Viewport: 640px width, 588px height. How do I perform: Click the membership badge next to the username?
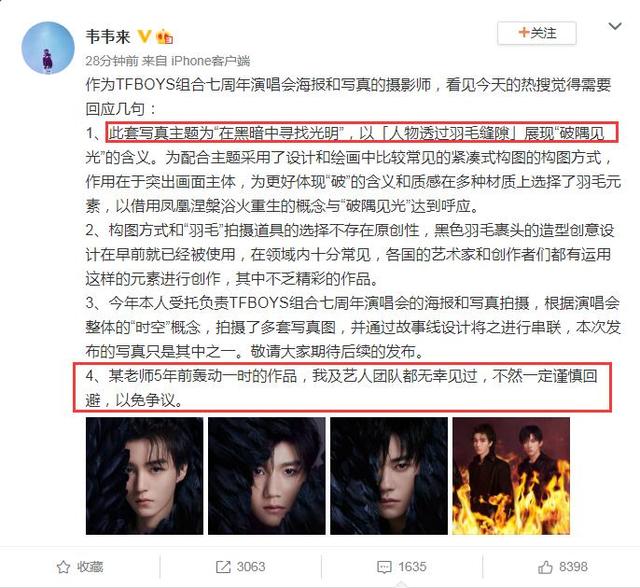tap(164, 36)
